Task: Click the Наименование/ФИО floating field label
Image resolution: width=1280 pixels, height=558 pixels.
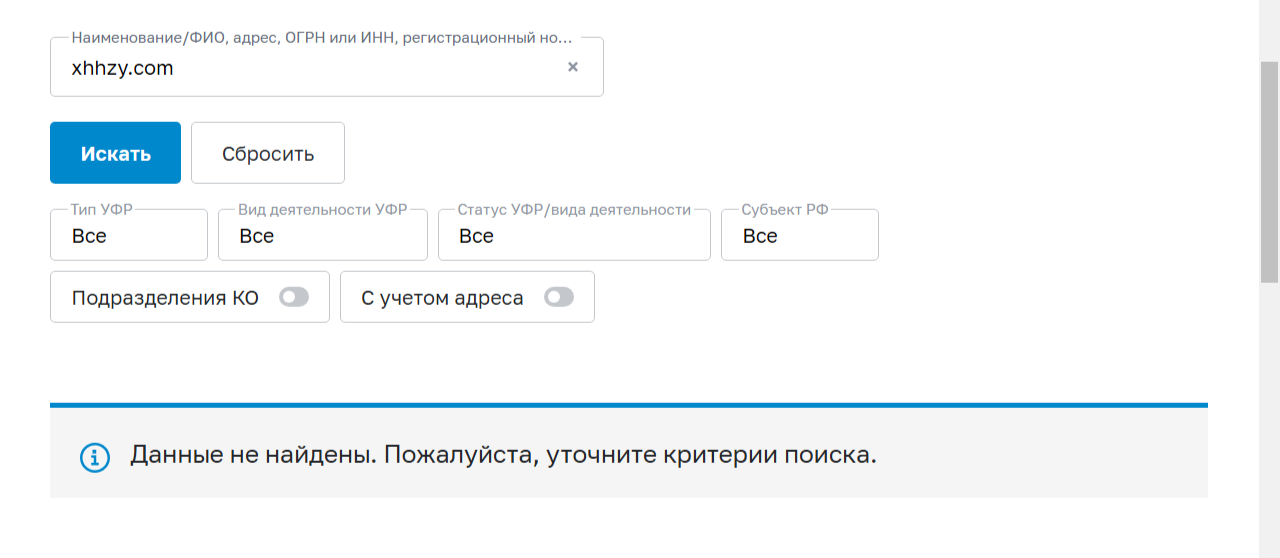Action: pyautogui.click(x=322, y=38)
